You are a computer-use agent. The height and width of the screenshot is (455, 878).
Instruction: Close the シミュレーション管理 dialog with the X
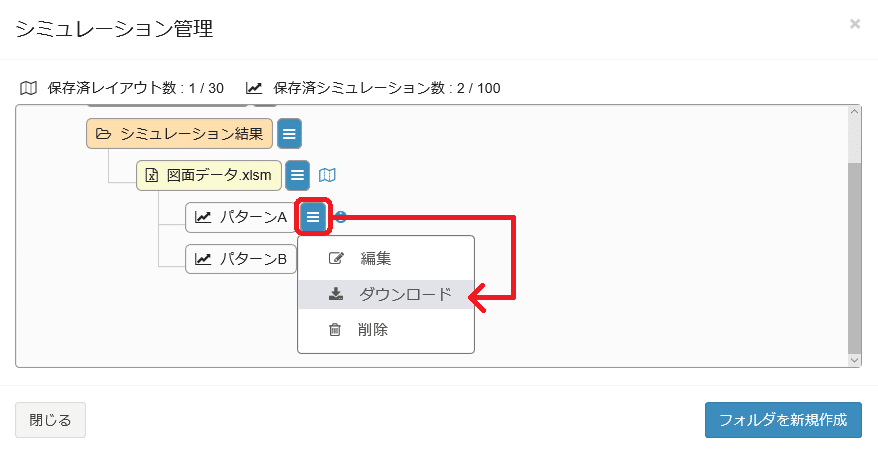click(x=854, y=24)
